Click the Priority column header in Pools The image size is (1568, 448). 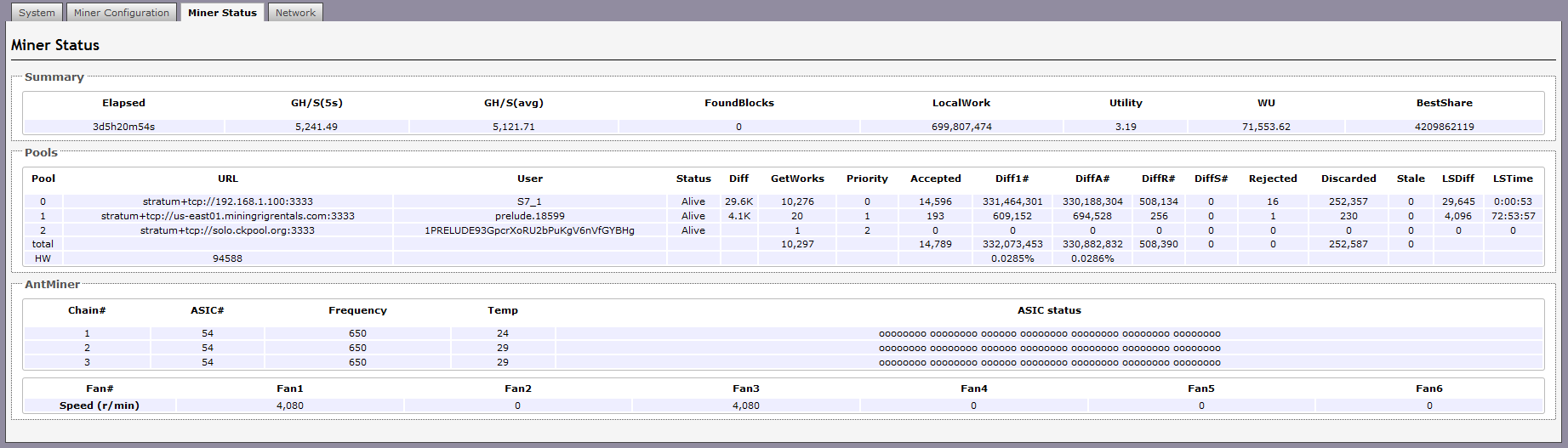click(867, 179)
